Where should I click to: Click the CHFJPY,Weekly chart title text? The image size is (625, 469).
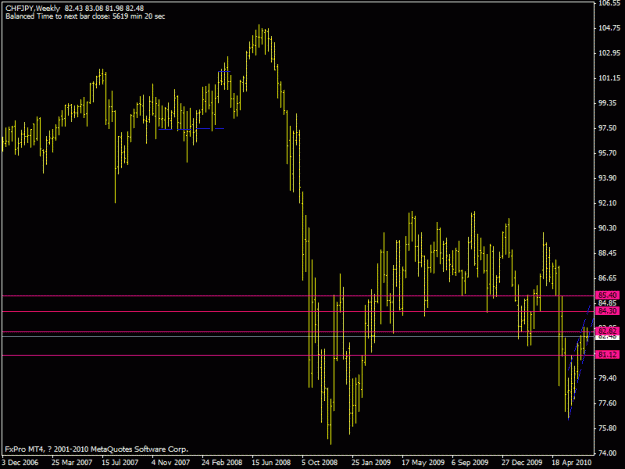click(x=33, y=8)
